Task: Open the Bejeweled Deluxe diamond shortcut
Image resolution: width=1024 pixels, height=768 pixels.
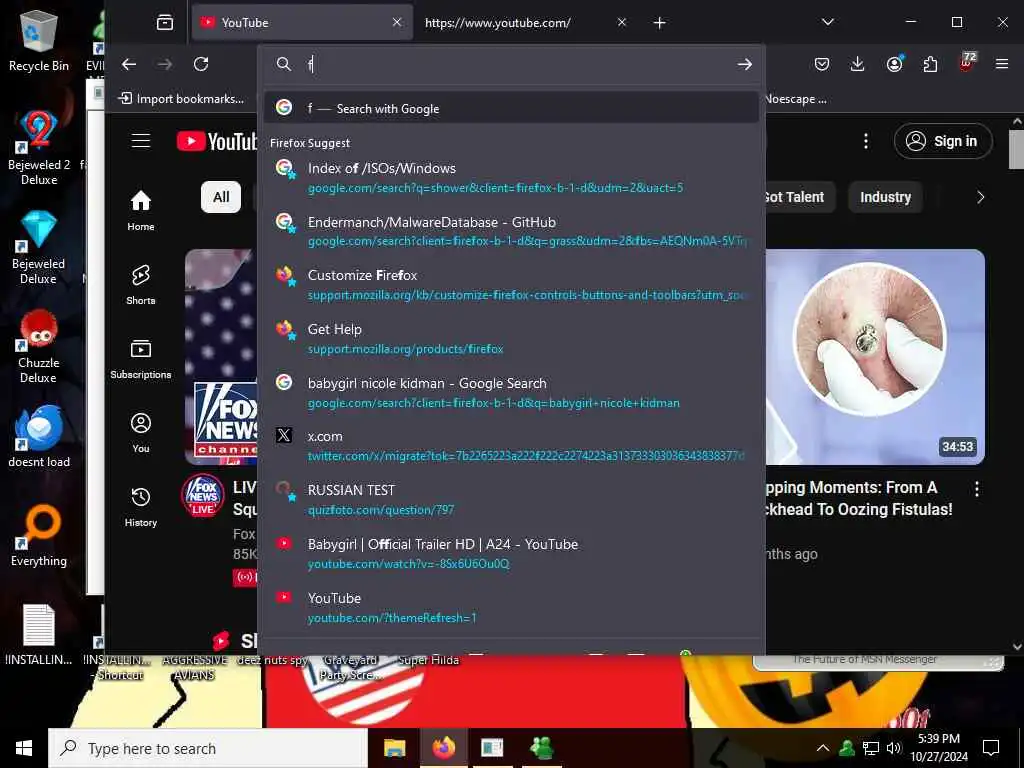Action: point(39,248)
